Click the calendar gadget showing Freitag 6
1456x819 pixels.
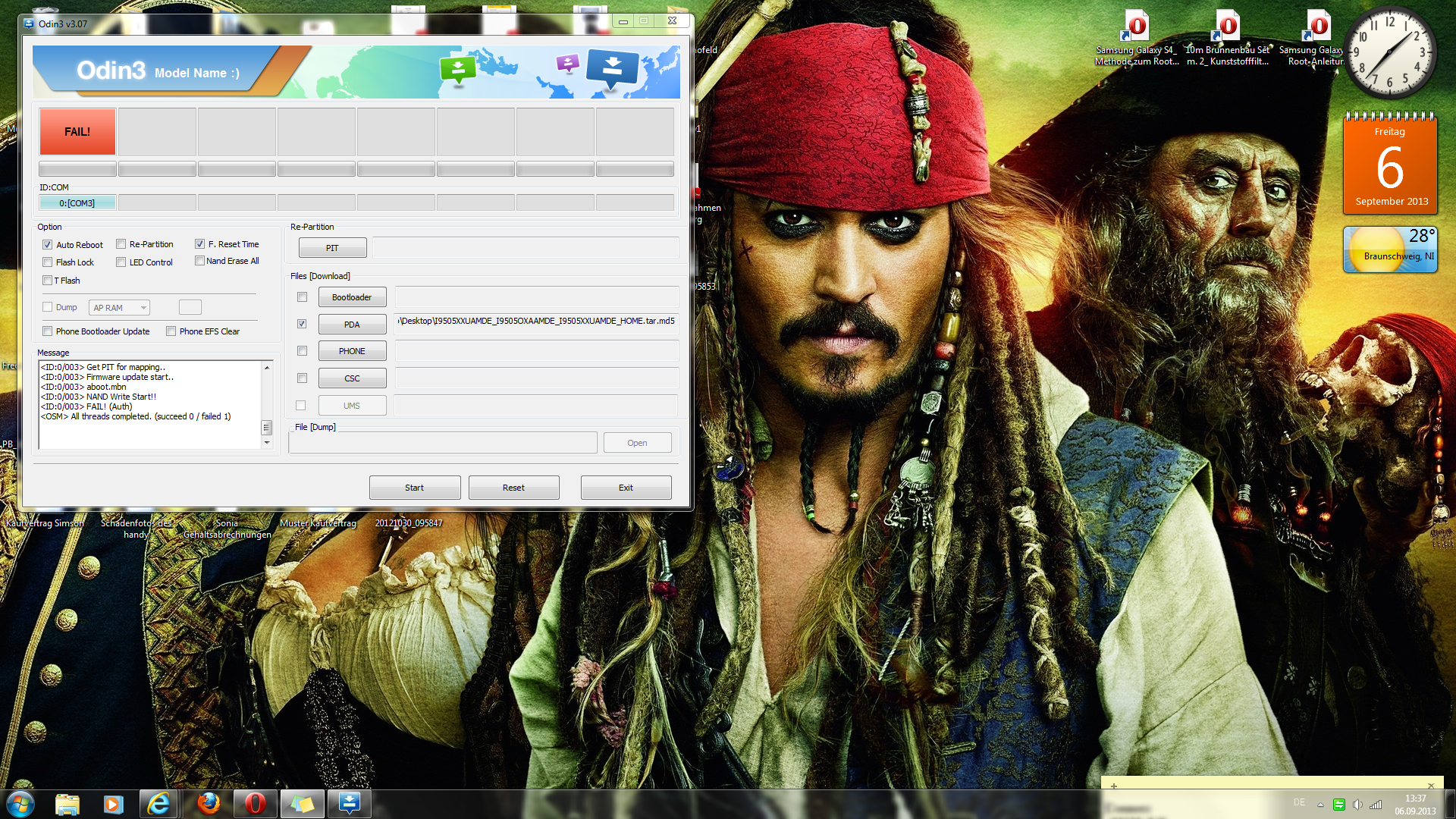pos(1390,165)
